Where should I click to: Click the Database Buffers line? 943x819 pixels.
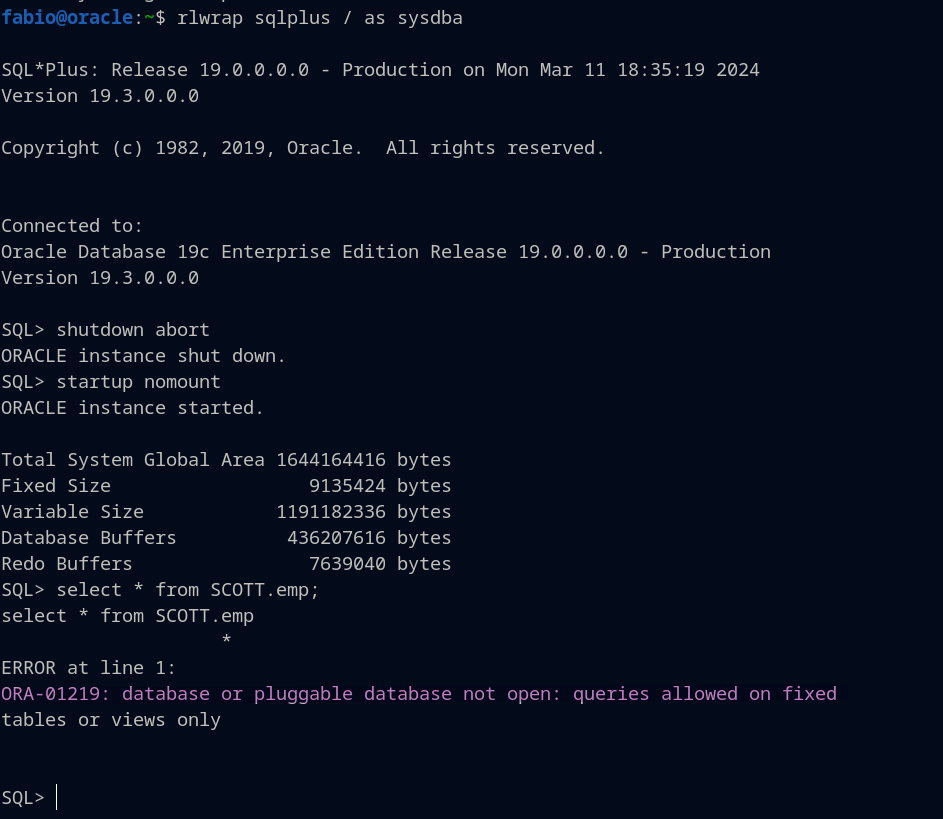tap(226, 538)
